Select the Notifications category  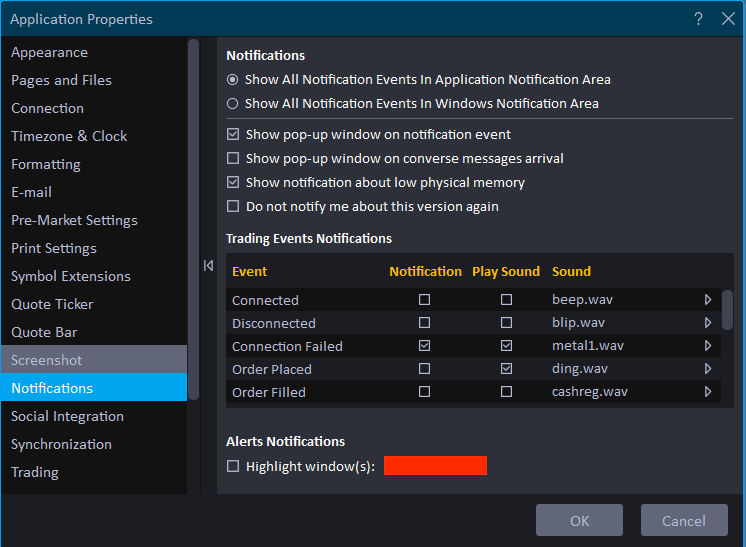(94, 387)
